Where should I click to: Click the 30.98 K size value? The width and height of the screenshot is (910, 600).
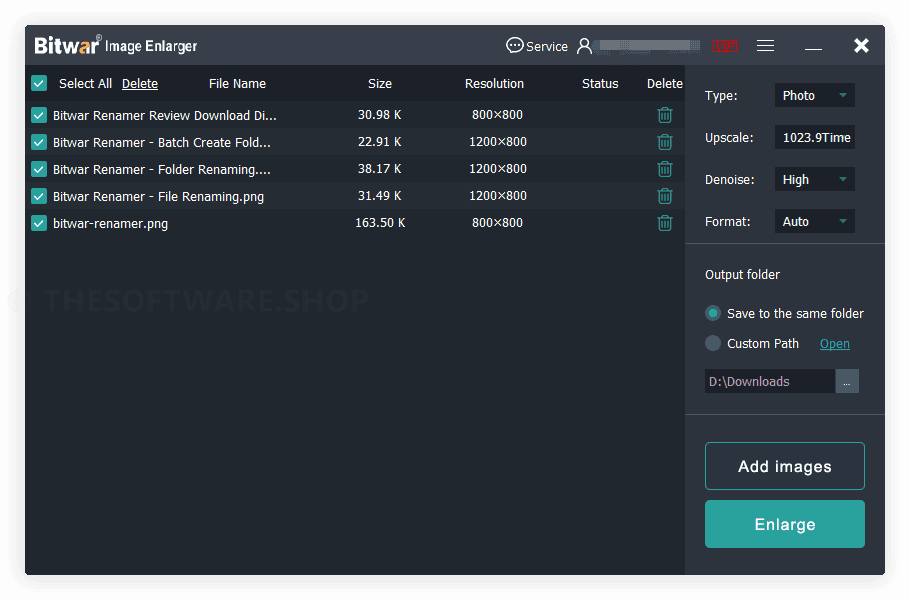click(380, 115)
